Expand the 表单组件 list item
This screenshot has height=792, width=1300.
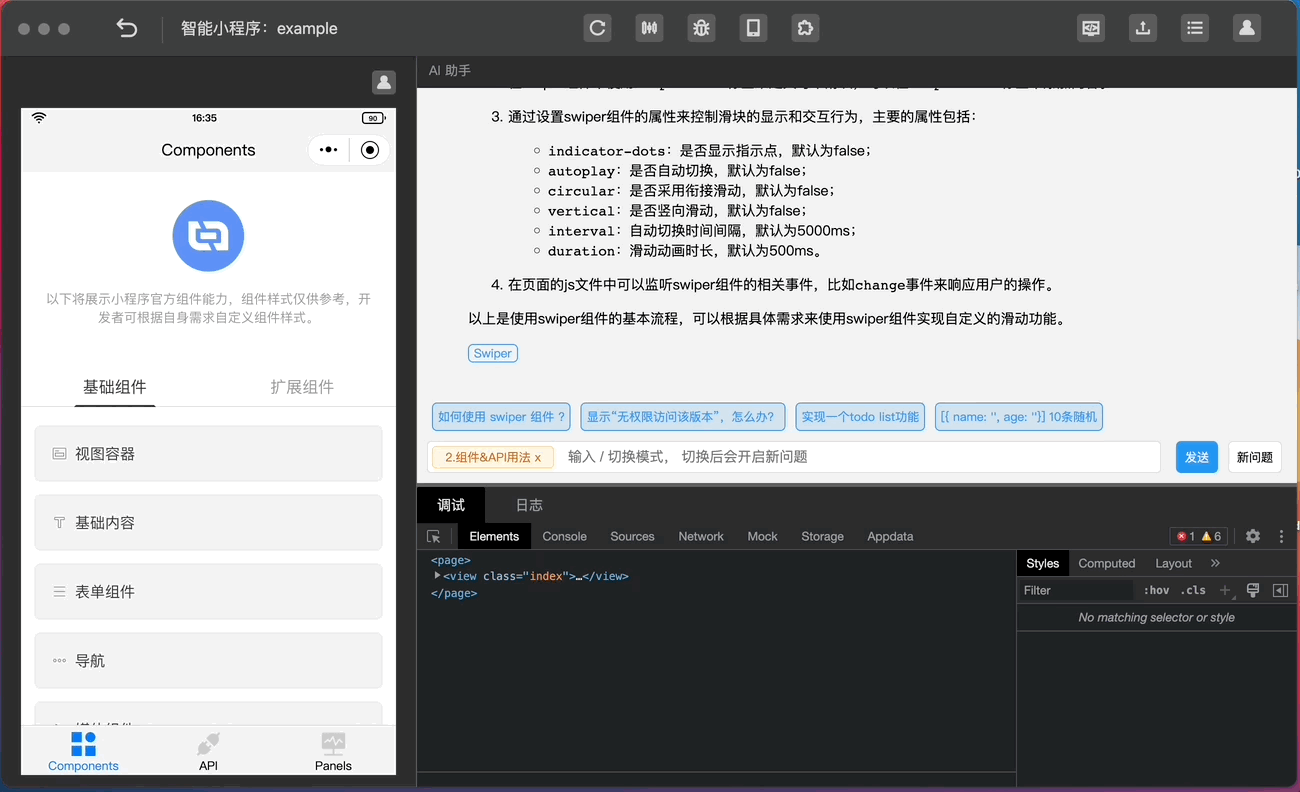208,592
